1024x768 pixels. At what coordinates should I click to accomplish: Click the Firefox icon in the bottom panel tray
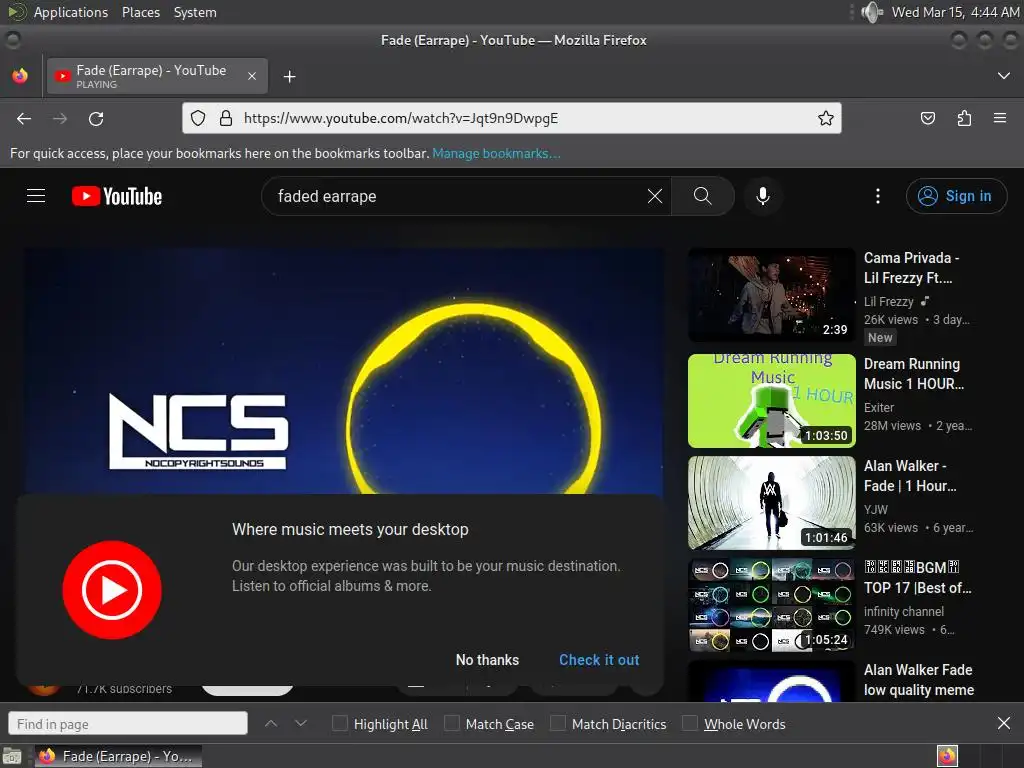(947, 756)
